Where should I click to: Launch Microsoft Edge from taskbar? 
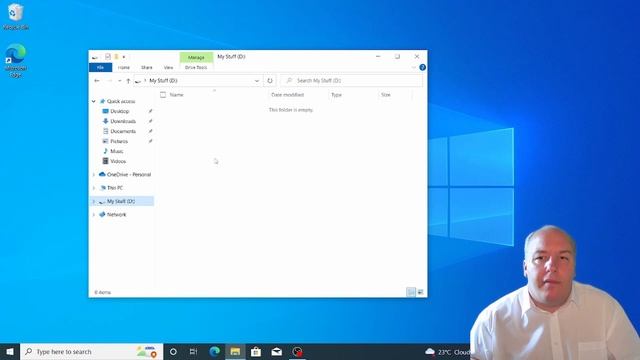tap(215, 351)
